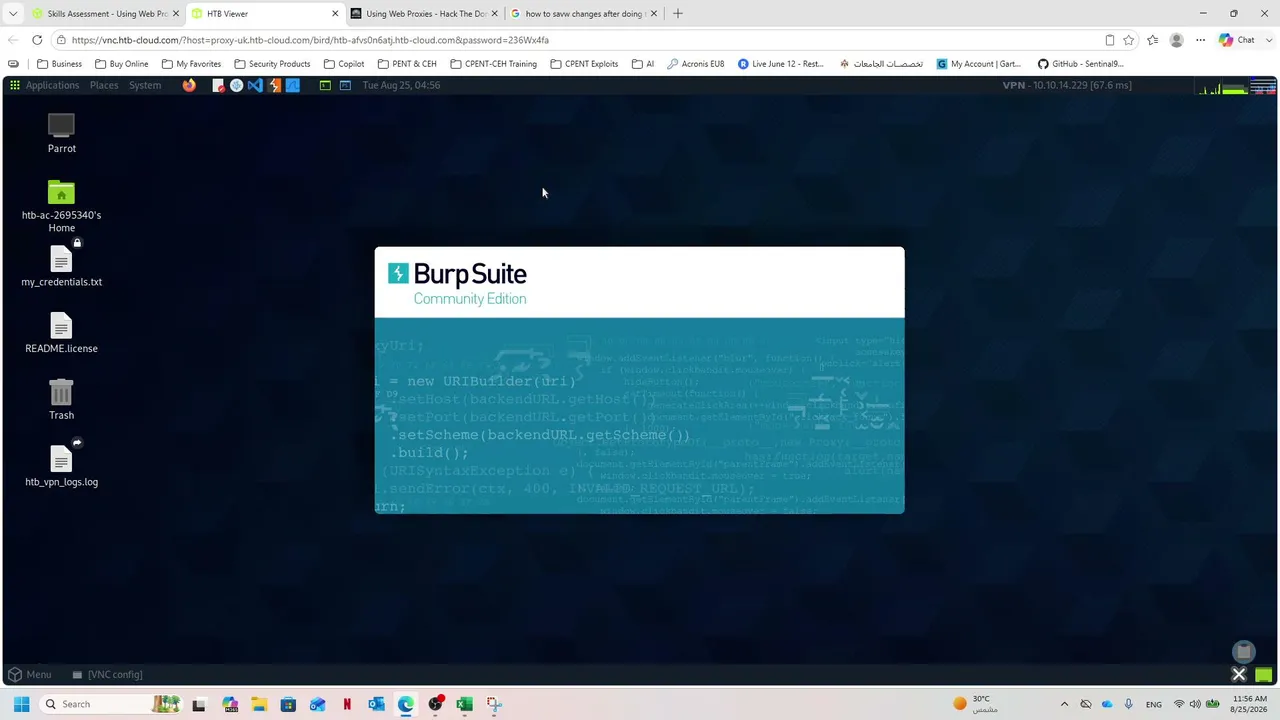Open Edge favorites list icon
Image resolution: width=1280 pixels, height=720 pixels.
[x=1153, y=40]
